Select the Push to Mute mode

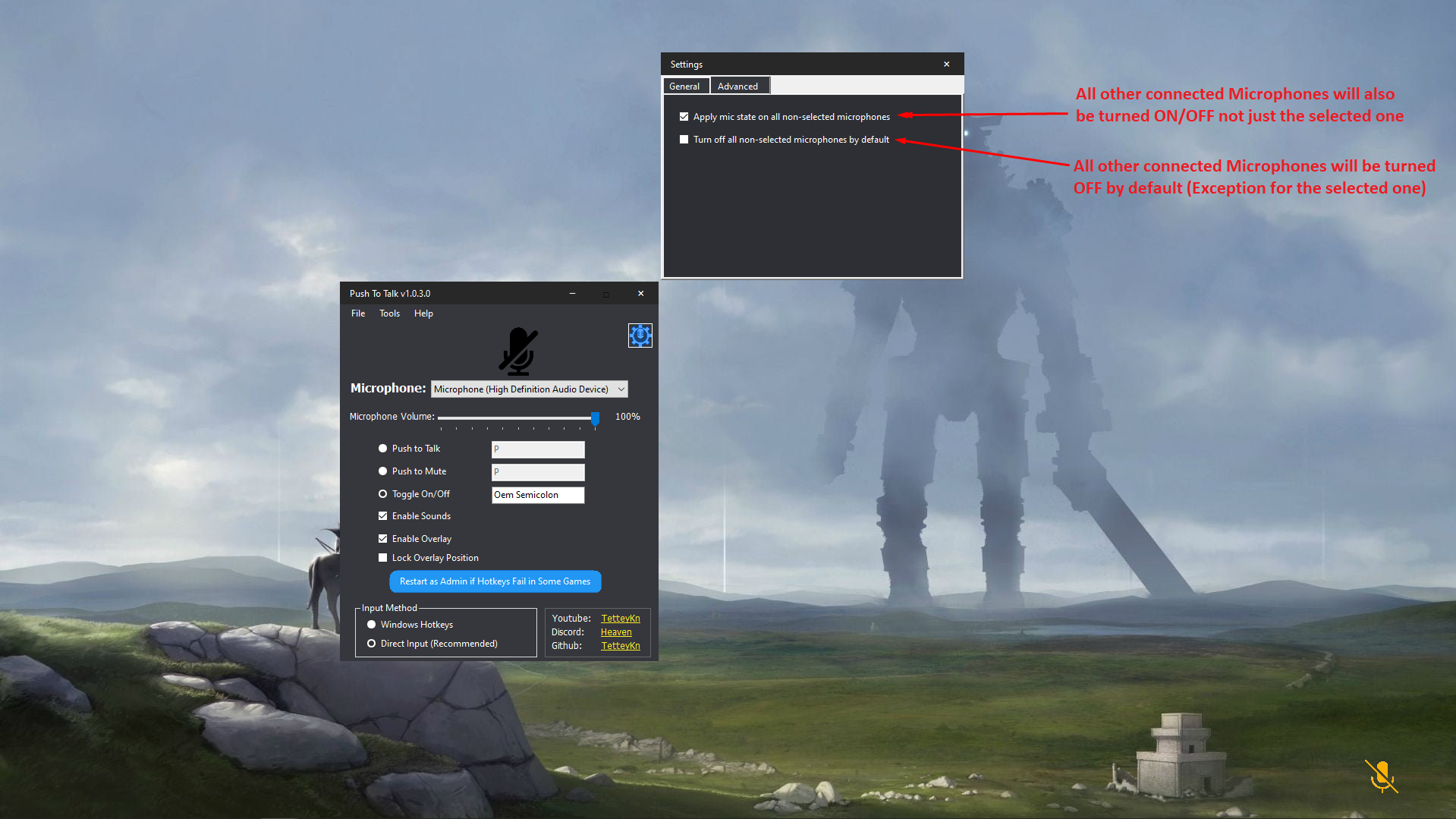[x=382, y=471]
